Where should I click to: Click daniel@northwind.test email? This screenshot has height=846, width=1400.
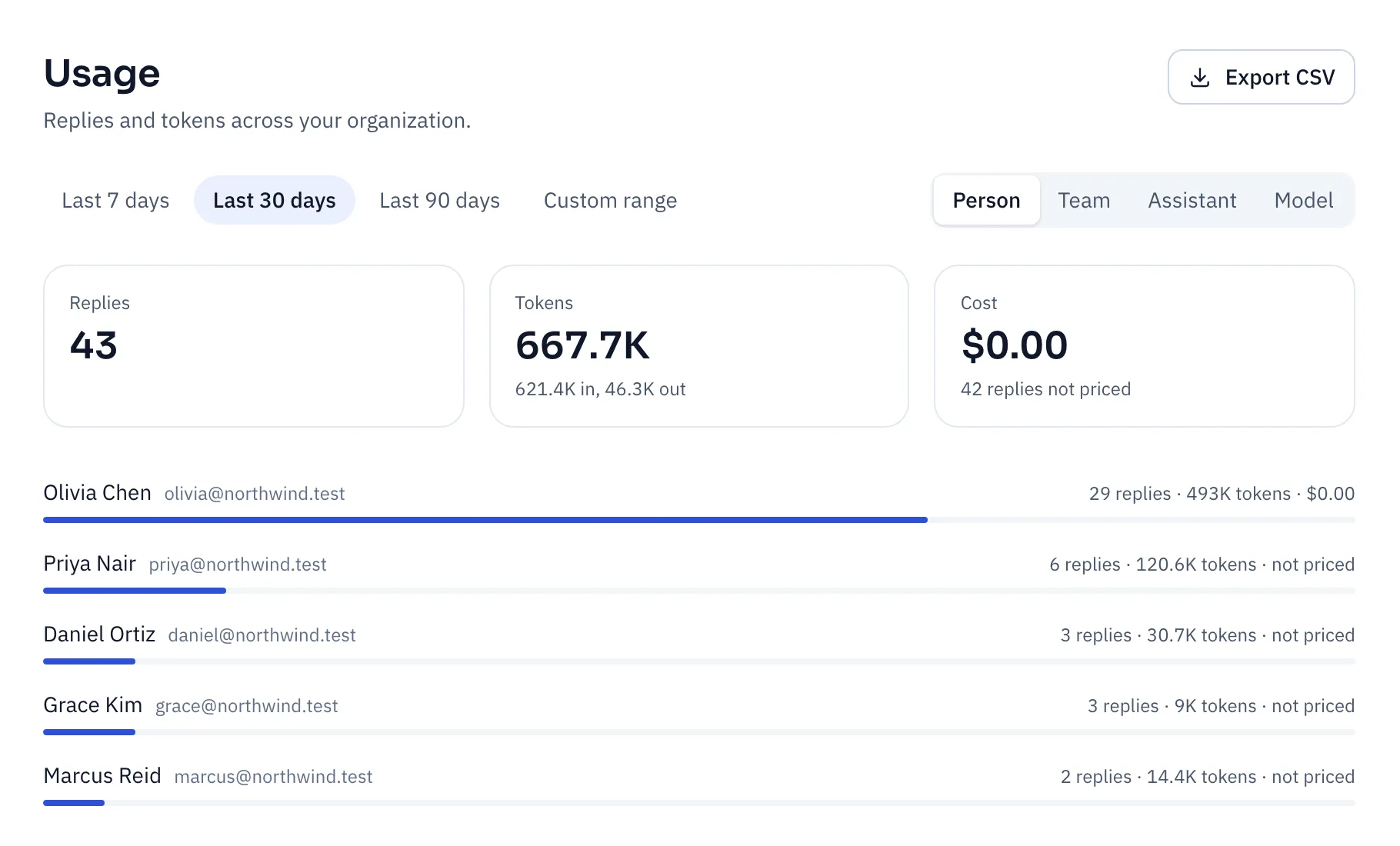[x=262, y=635]
